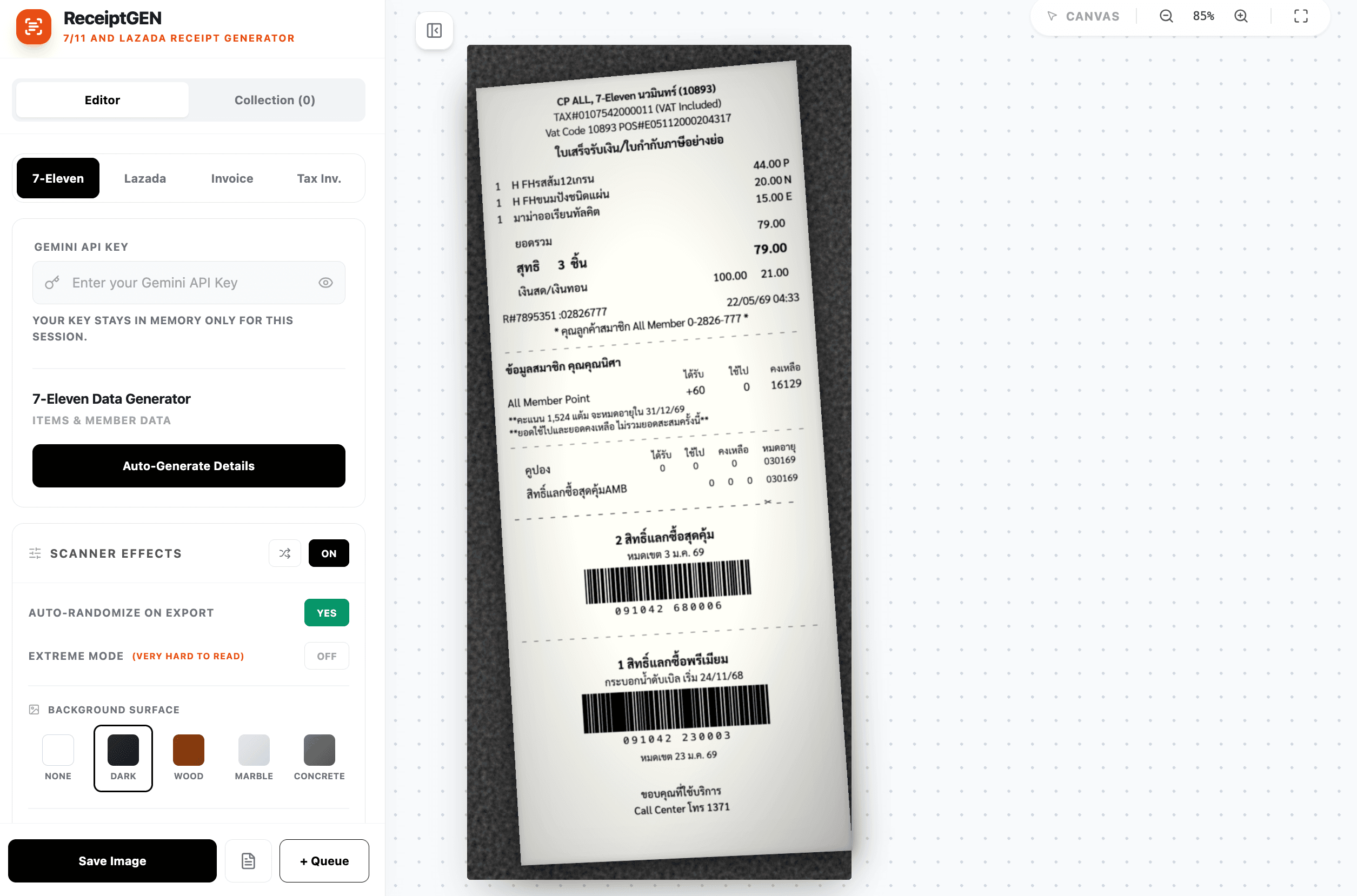The height and width of the screenshot is (896, 1357).
Task: Turn off Scanner Effects
Action: point(329,553)
